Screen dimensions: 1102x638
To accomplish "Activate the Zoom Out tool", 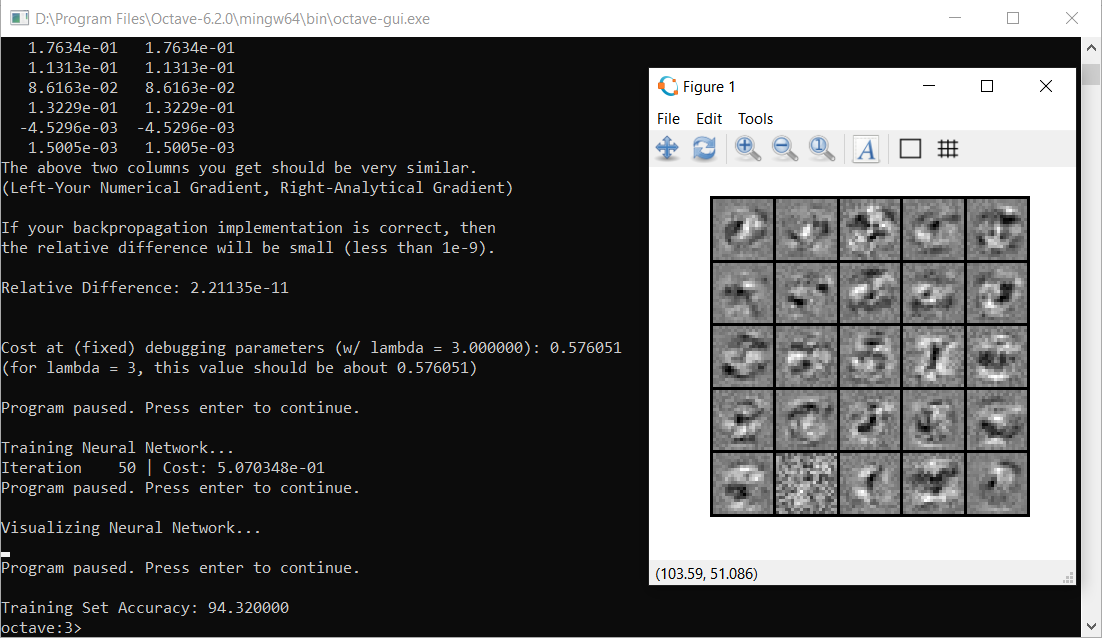I will pyautogui.click(x=784, y=148).
